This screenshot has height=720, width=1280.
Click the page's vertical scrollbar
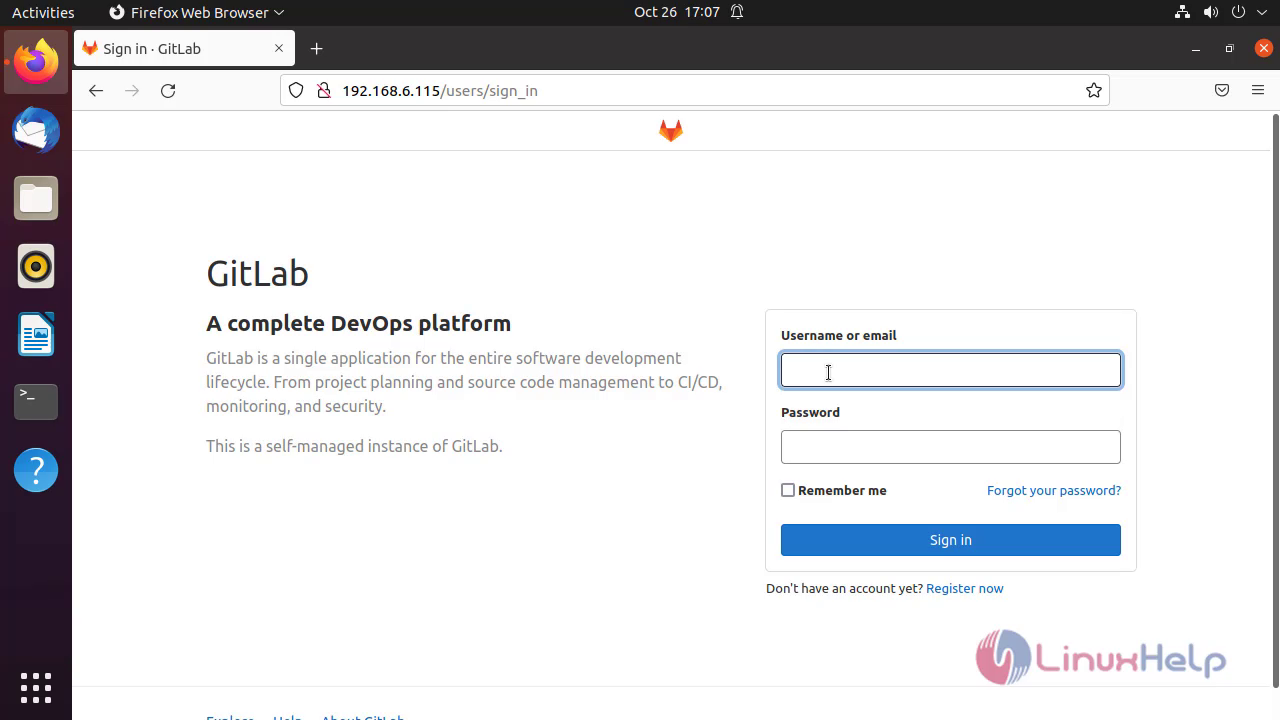(1274, 400)
